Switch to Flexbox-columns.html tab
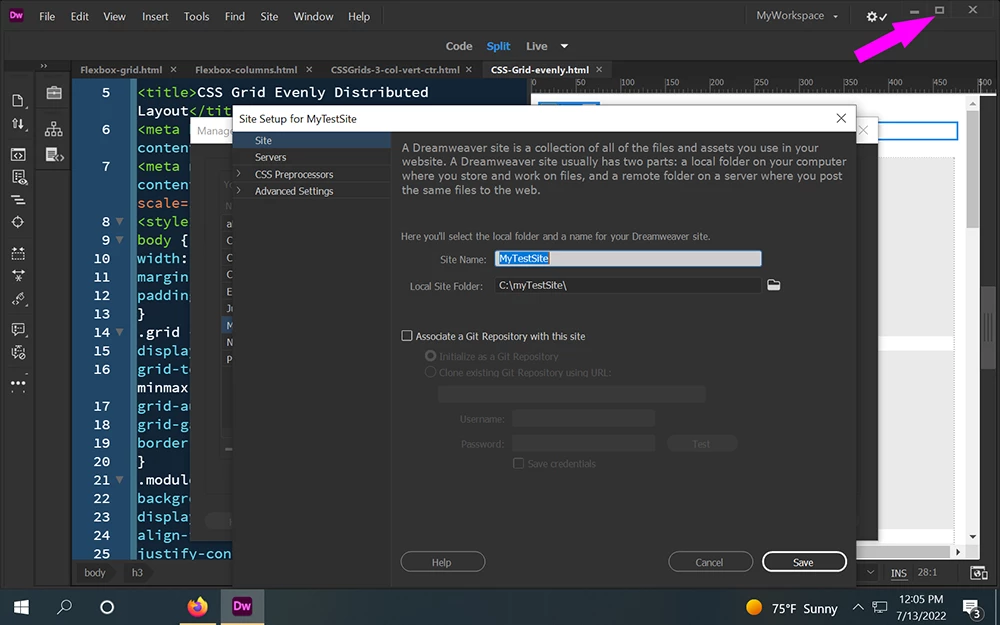Image resolution: width=1000 pixels, height=625 pixels. pyautogui.click(x=246, y=70)
